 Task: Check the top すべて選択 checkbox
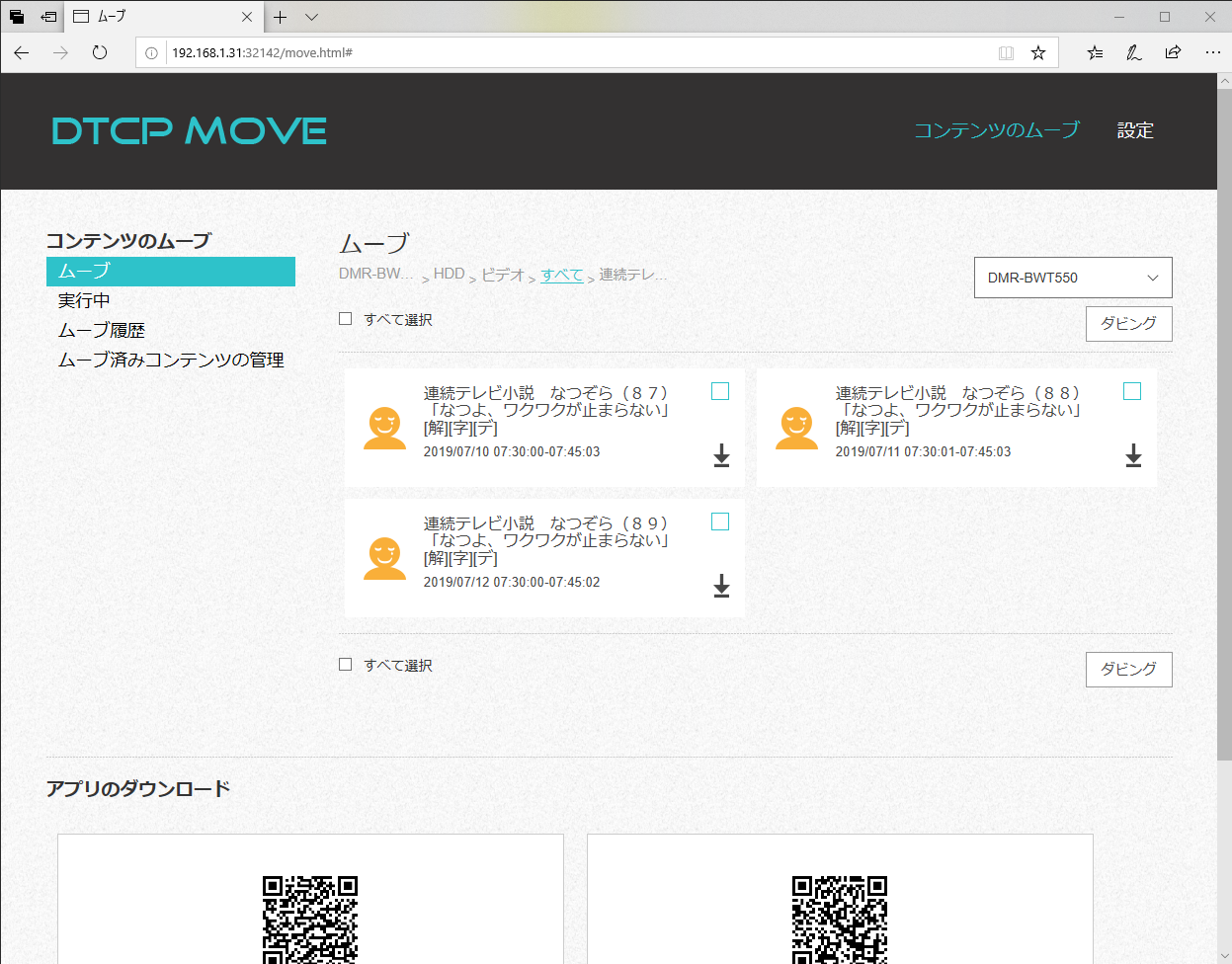[345, 318]
